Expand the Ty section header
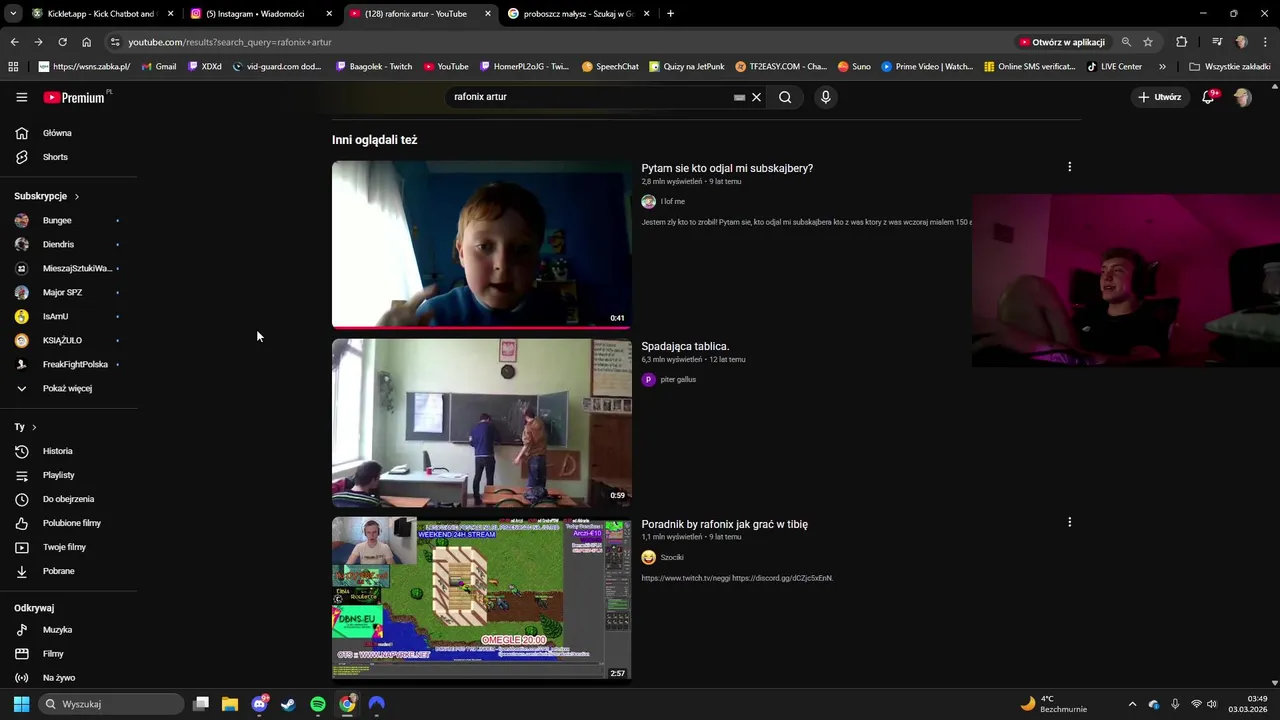This screenshot has height=720, width=1280. [x=25, y=427]
